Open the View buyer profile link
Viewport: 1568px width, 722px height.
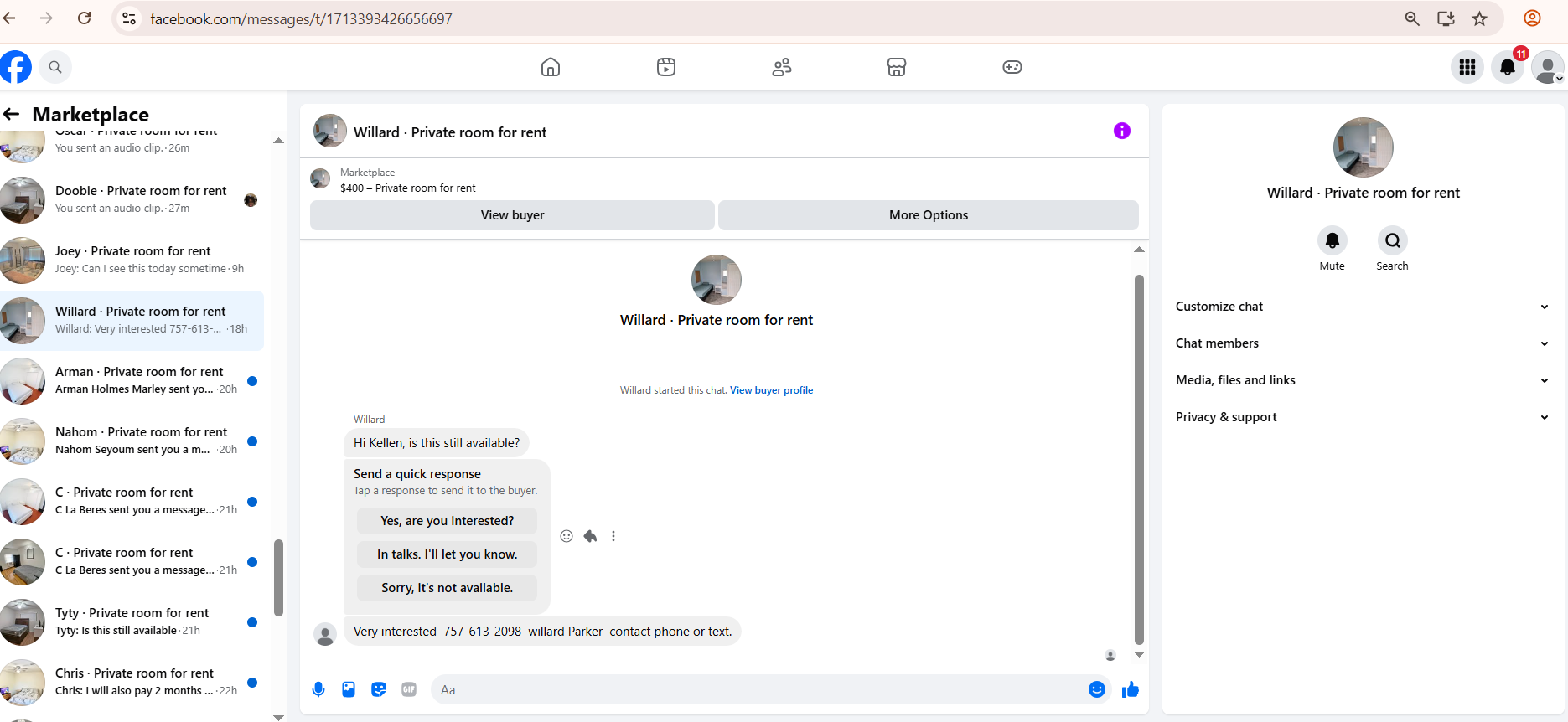click(x=771, y=390)
